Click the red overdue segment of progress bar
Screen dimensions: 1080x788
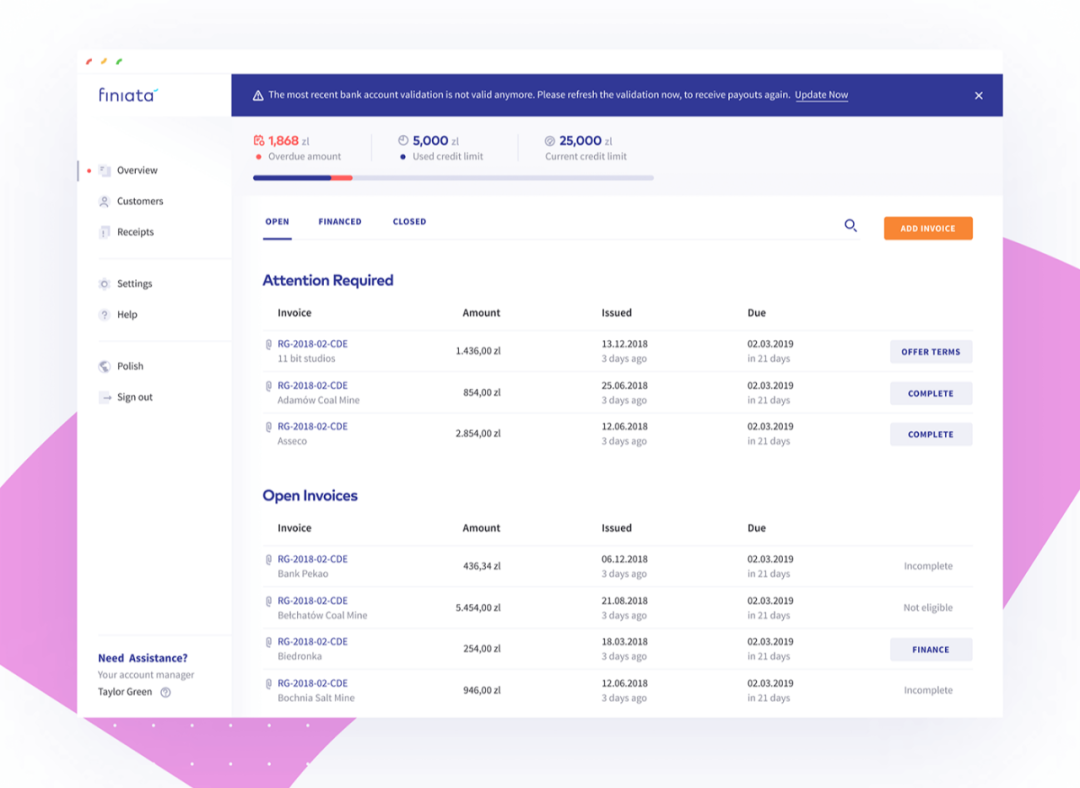(x=342, y=178)
